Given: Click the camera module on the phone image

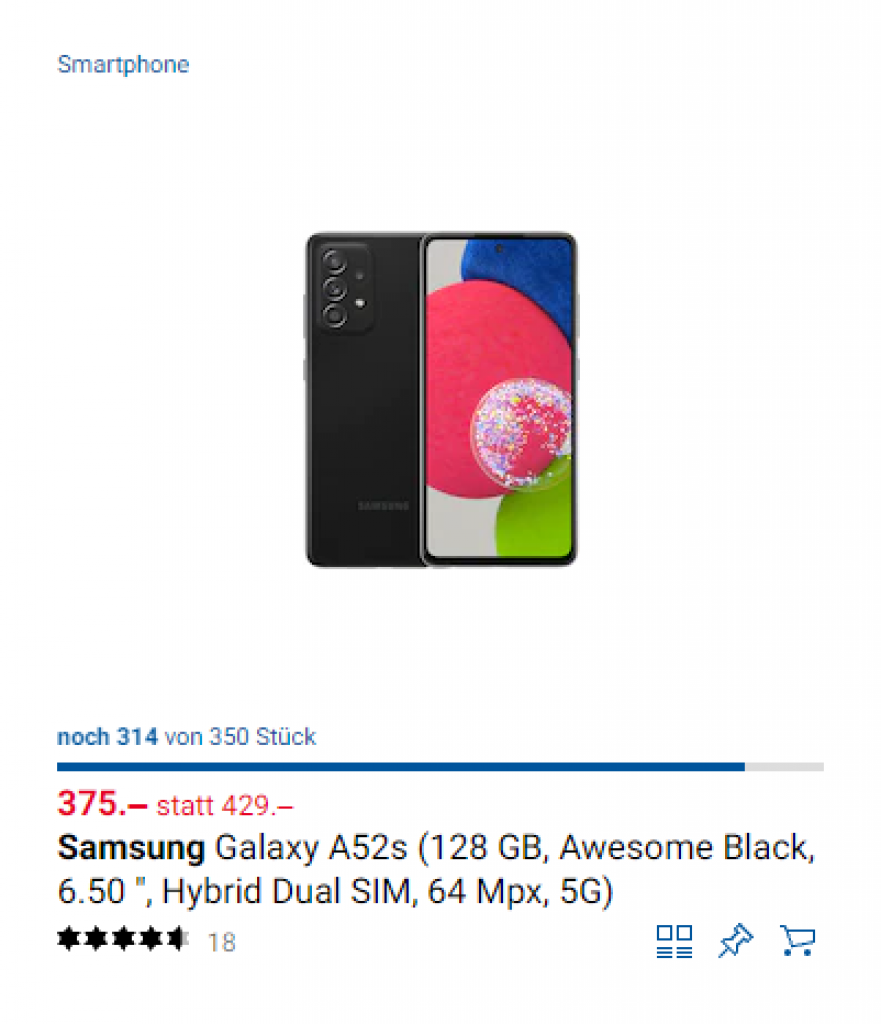Looking at the screenshot, I should click(x=340, y=290).
